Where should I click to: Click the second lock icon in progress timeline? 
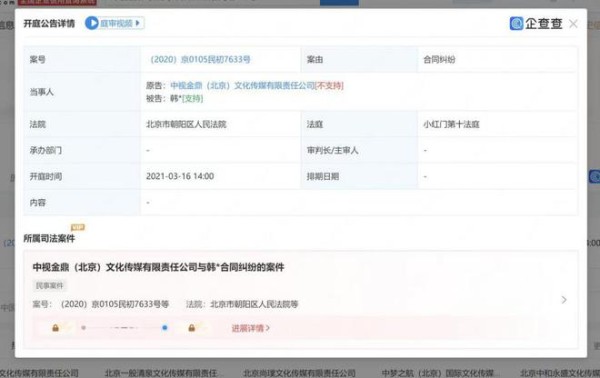191,328
